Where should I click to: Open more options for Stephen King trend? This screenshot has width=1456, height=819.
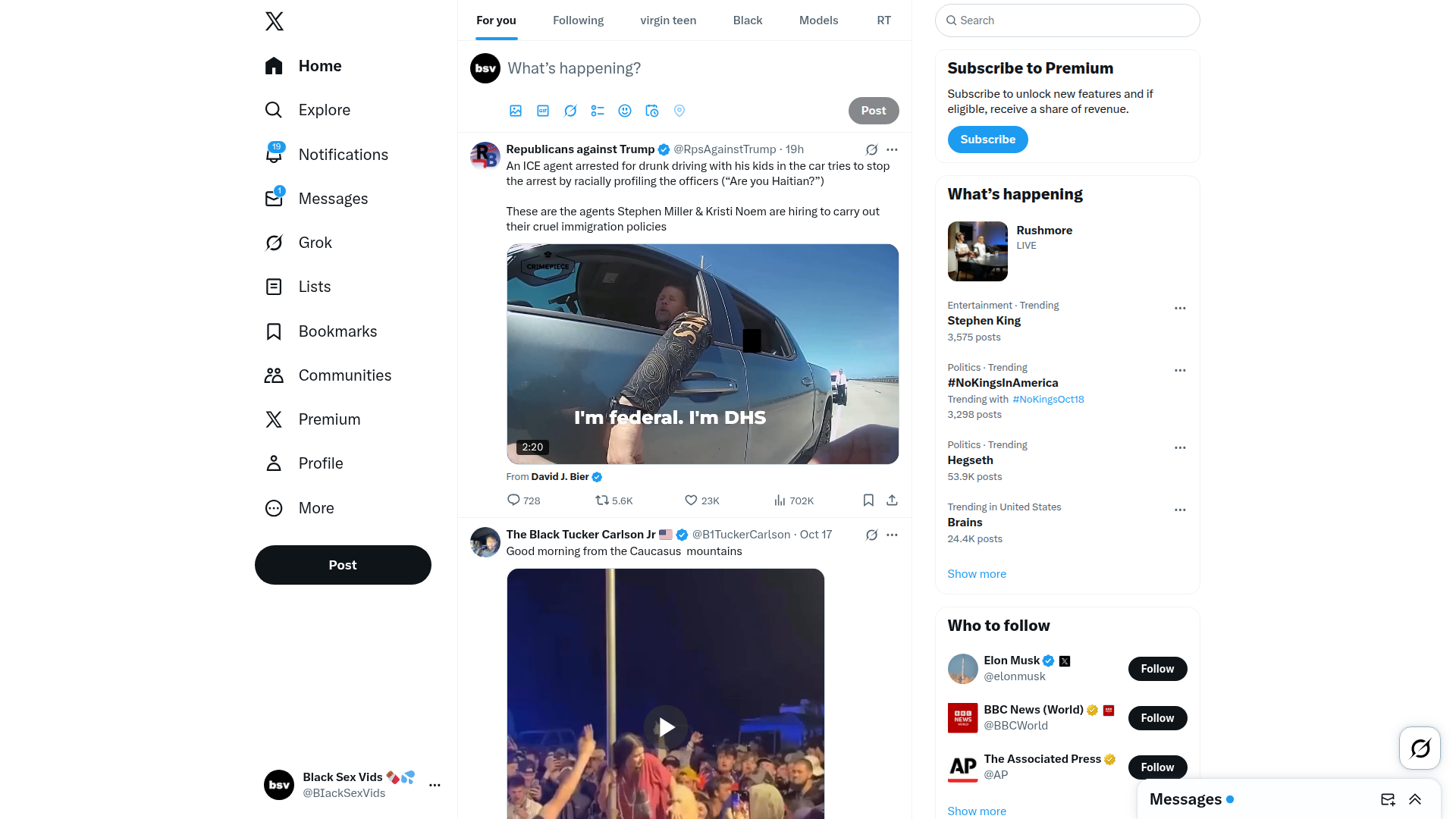coord(1180,309)
